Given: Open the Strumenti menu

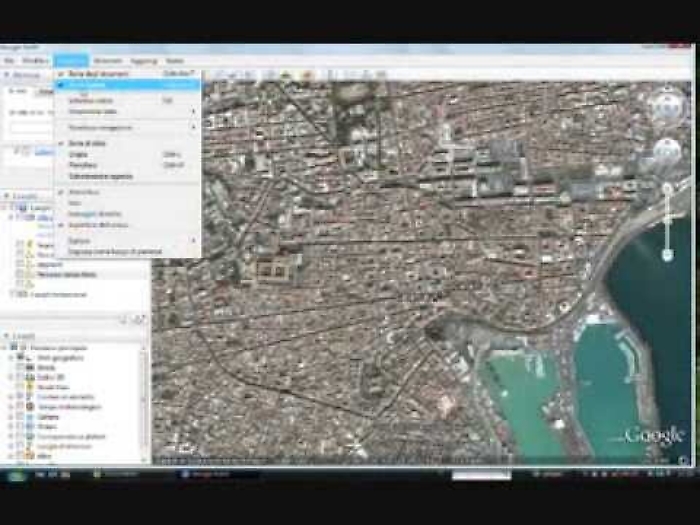Looking at the screenshot, I should coord(107,60).
